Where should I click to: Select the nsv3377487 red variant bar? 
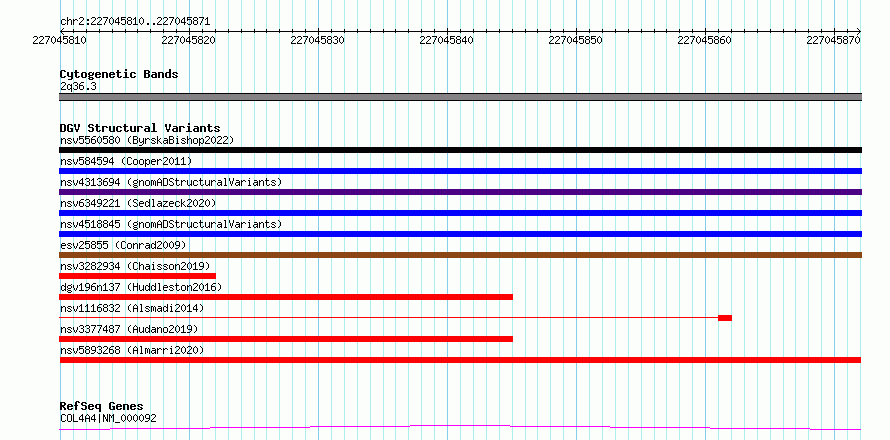pos(286,339)
